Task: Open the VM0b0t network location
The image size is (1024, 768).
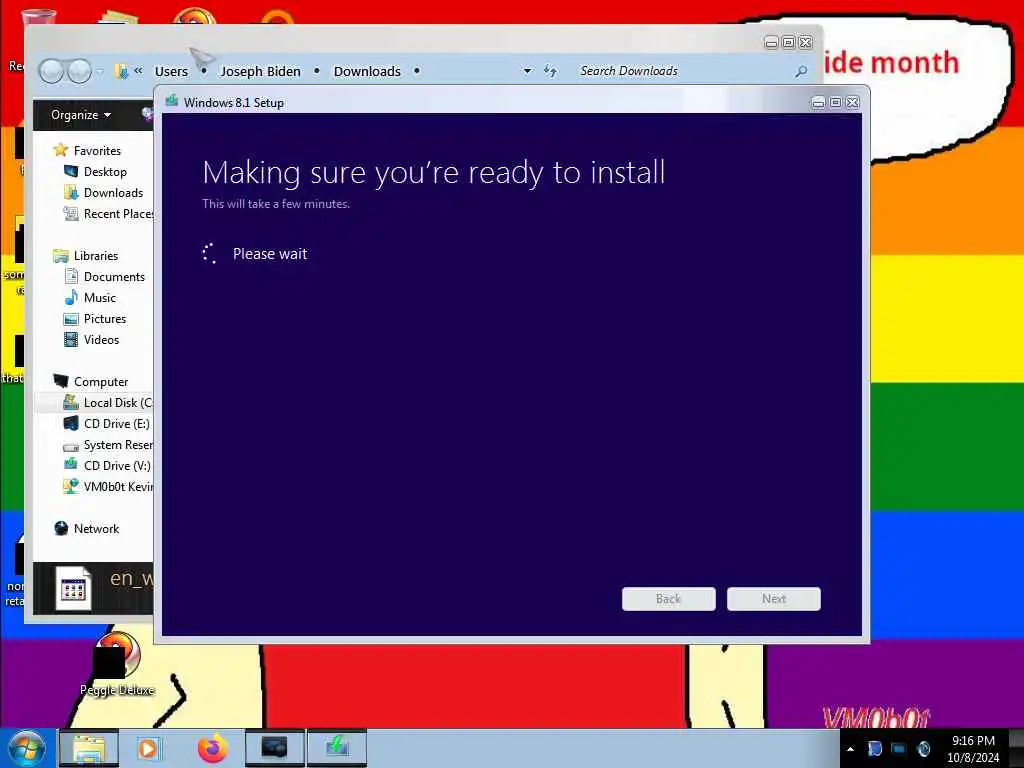Action: 118,487
